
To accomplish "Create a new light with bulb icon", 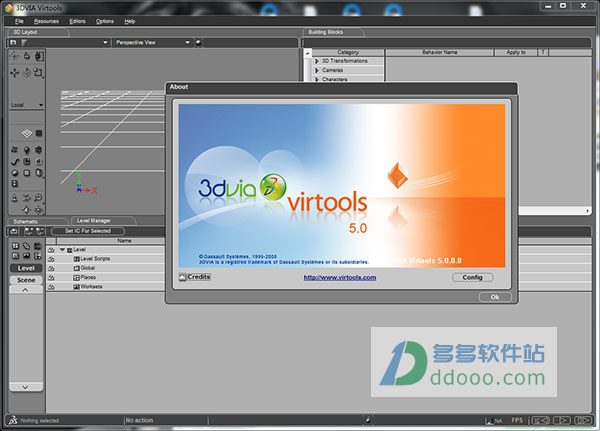I will 26,150.
